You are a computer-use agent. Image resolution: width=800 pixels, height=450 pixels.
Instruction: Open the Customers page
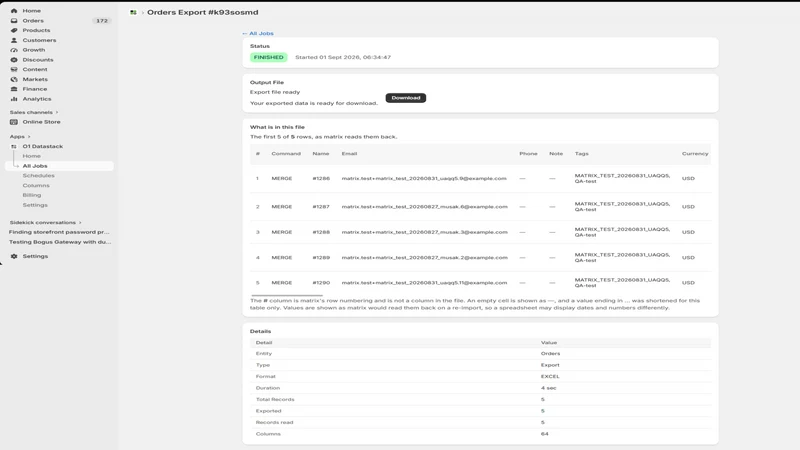(39, 40)
